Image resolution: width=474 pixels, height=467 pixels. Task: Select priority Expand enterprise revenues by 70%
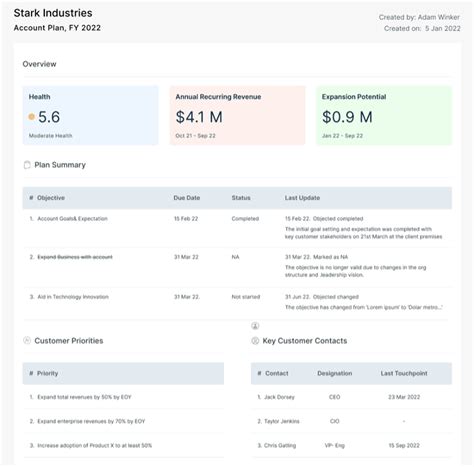[x=91, y=421]
